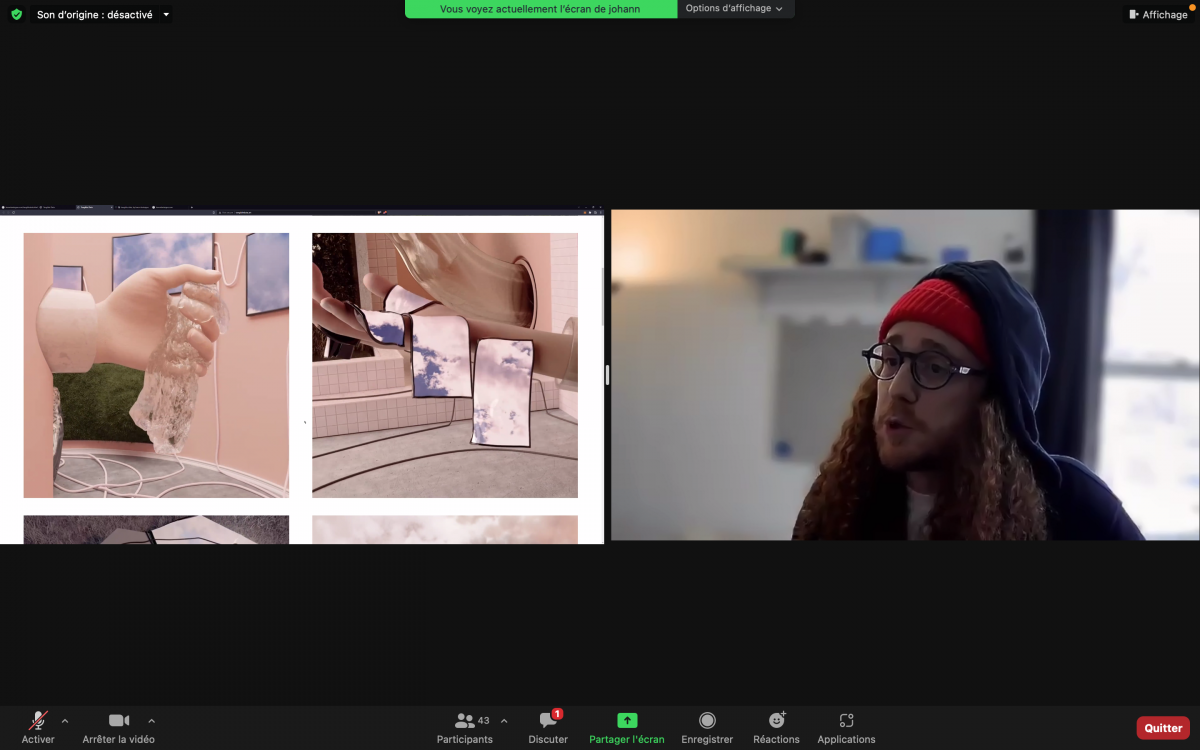
Task: Unmute microphone with Activer icon
Action: [x=38, y=720]
